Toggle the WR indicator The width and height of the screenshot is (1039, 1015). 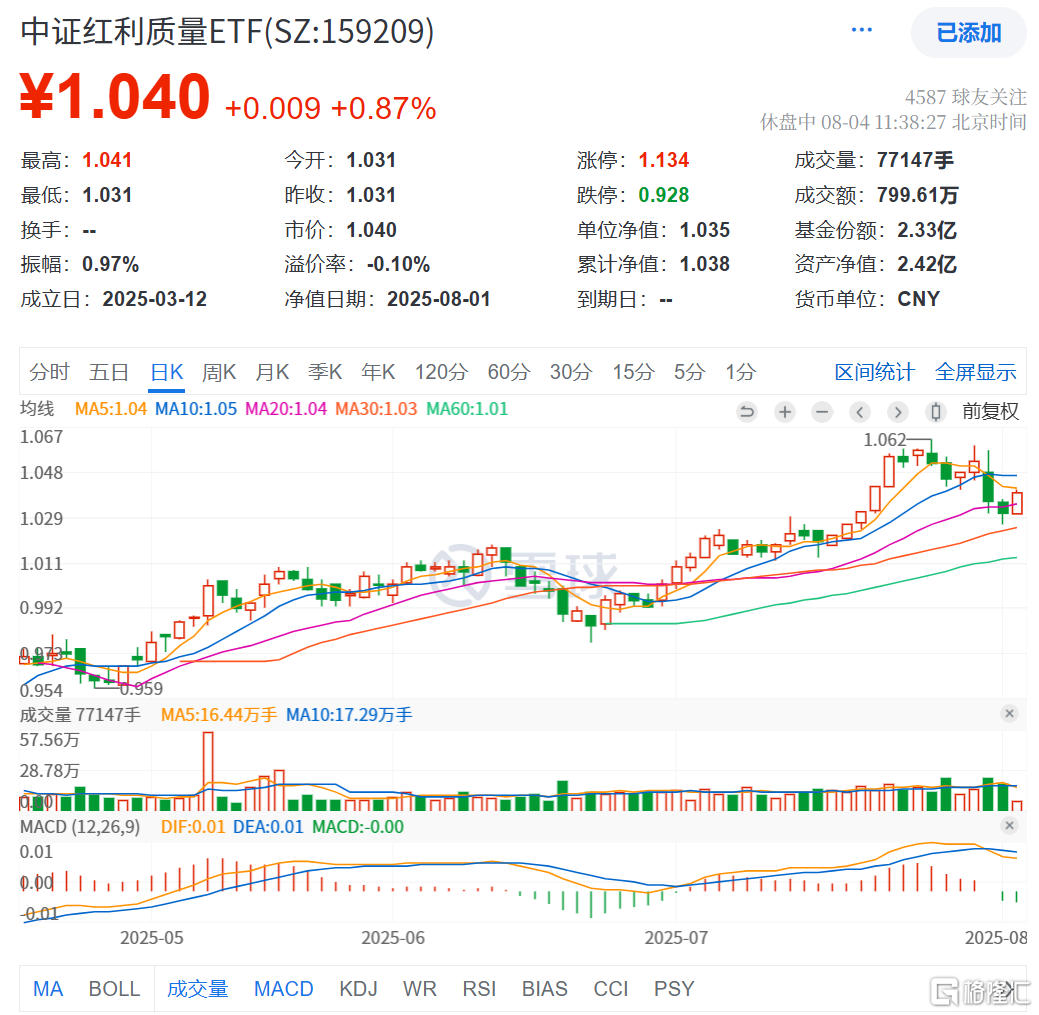[419, 989]
